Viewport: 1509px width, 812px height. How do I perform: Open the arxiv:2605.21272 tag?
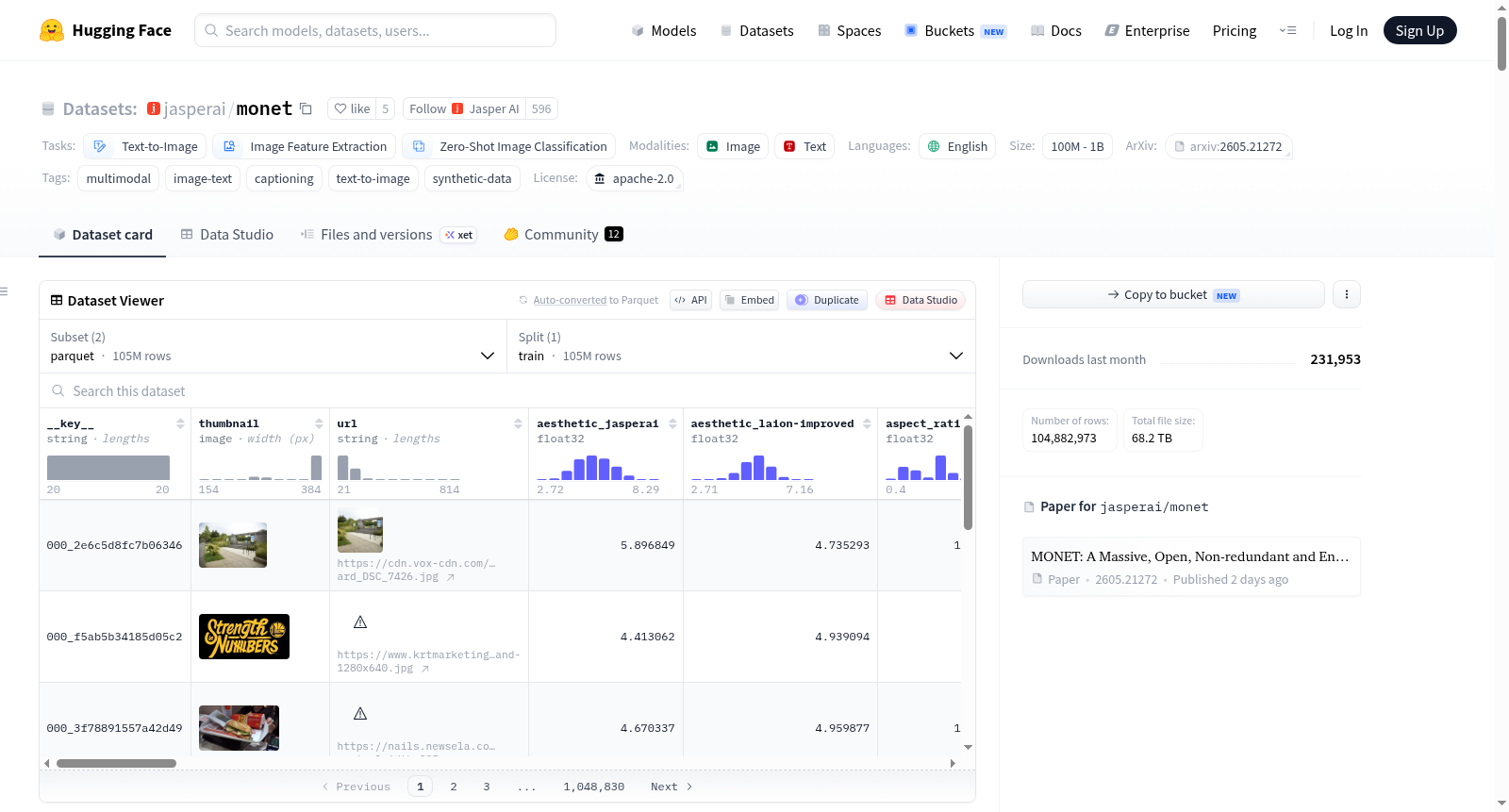(1228, 146)
